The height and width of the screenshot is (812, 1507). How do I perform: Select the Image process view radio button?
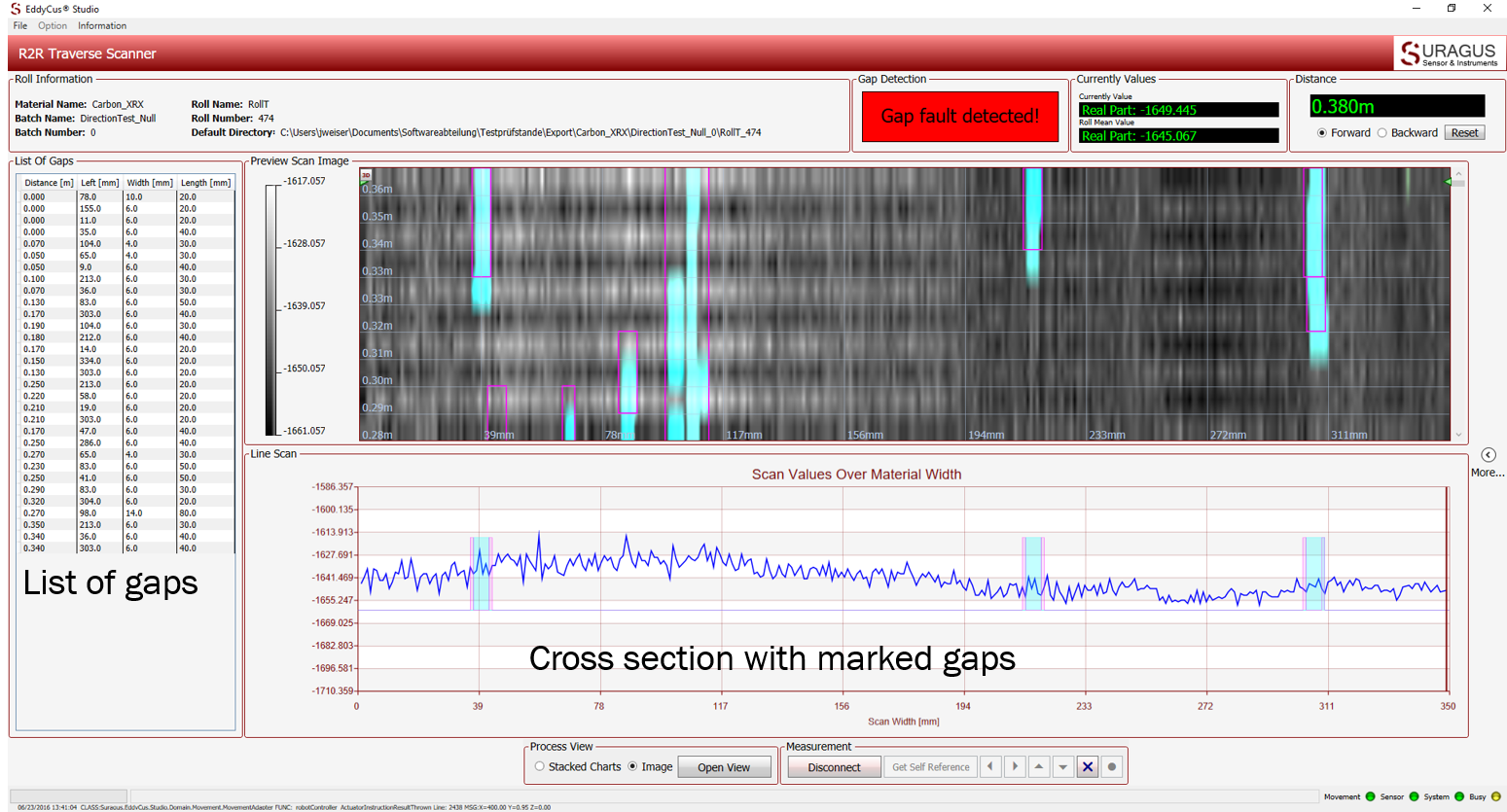pyautogui.click(x=632, y=766)
